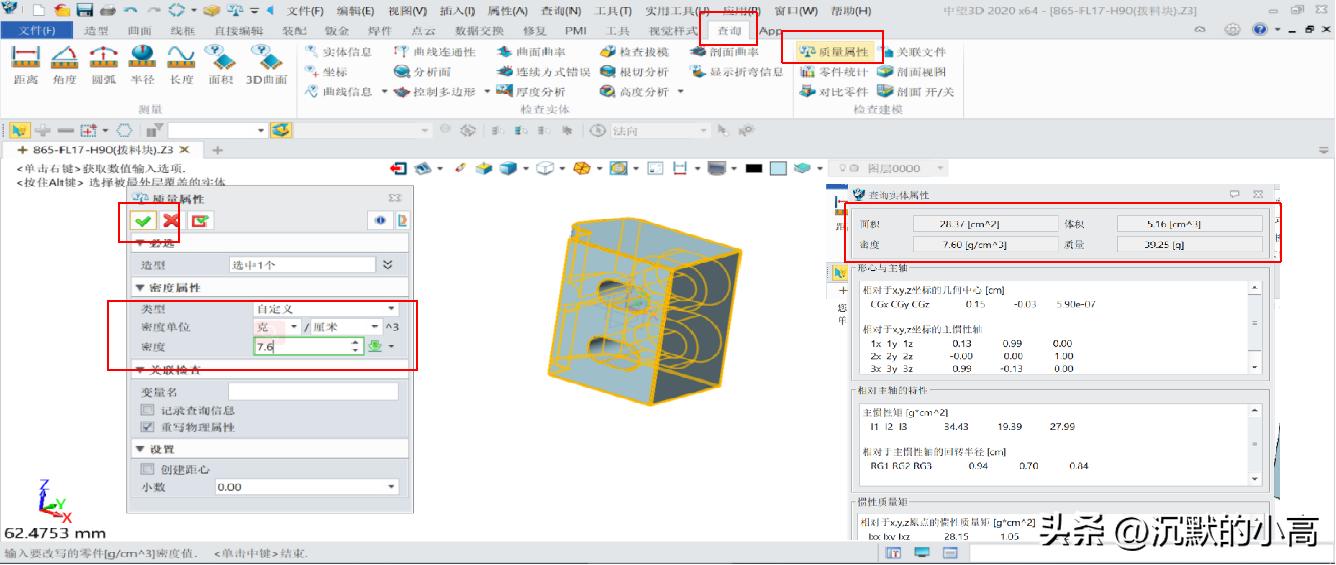Open the 类型 自定义 dropdown

326,310
